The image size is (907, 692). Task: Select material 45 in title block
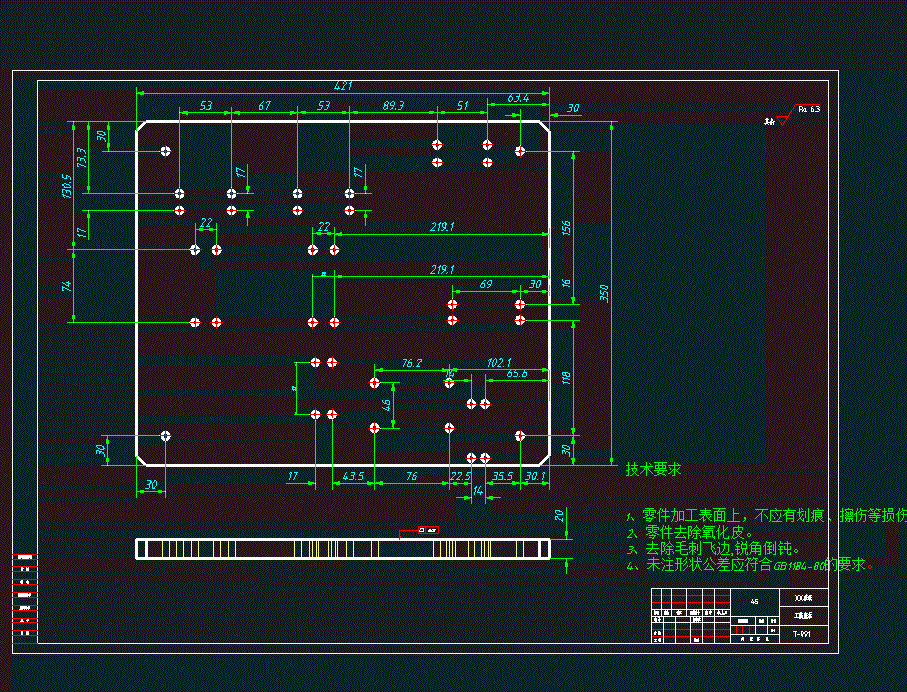point(754,602)
